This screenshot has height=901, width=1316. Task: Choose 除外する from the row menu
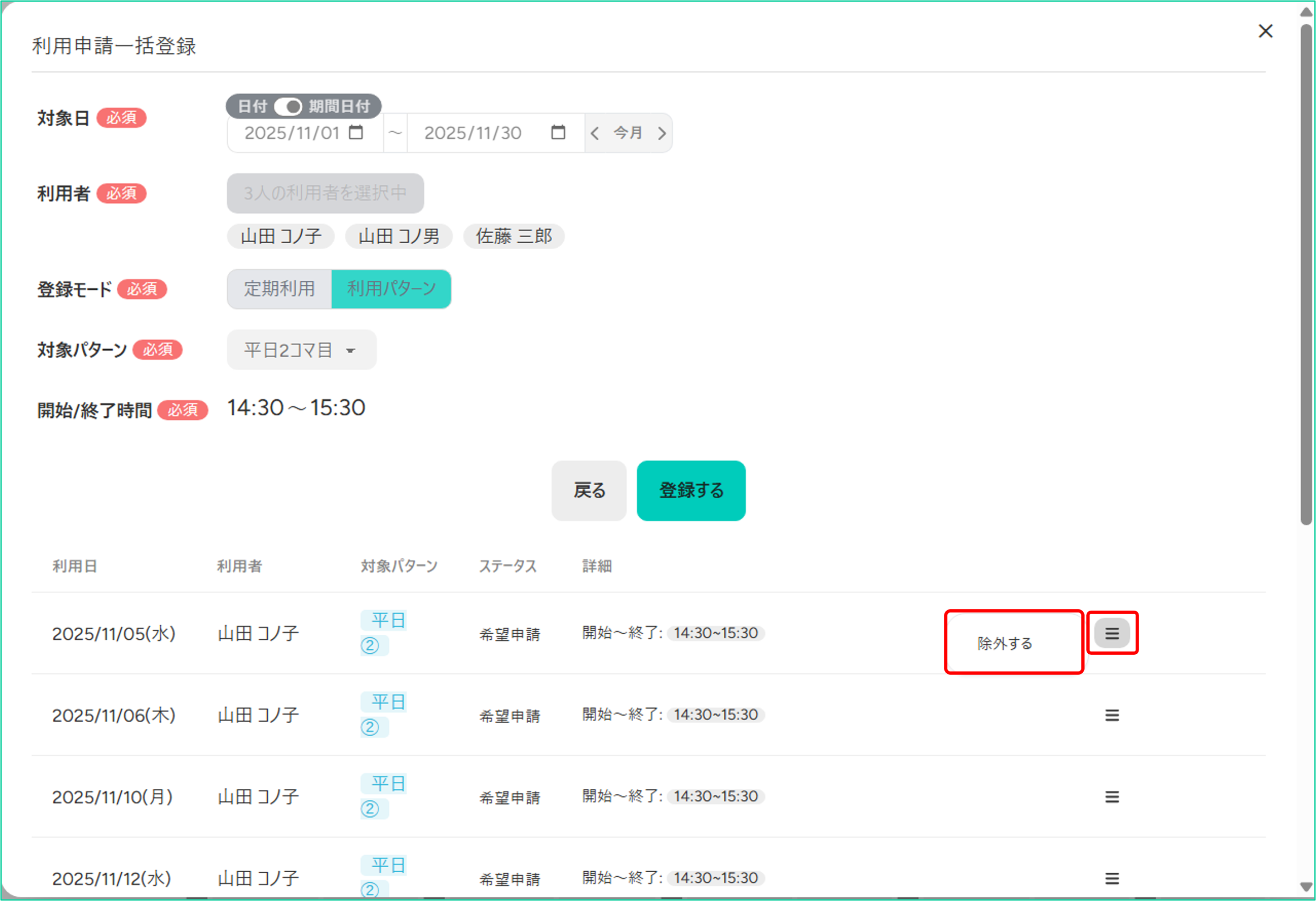pos(1004,643)
